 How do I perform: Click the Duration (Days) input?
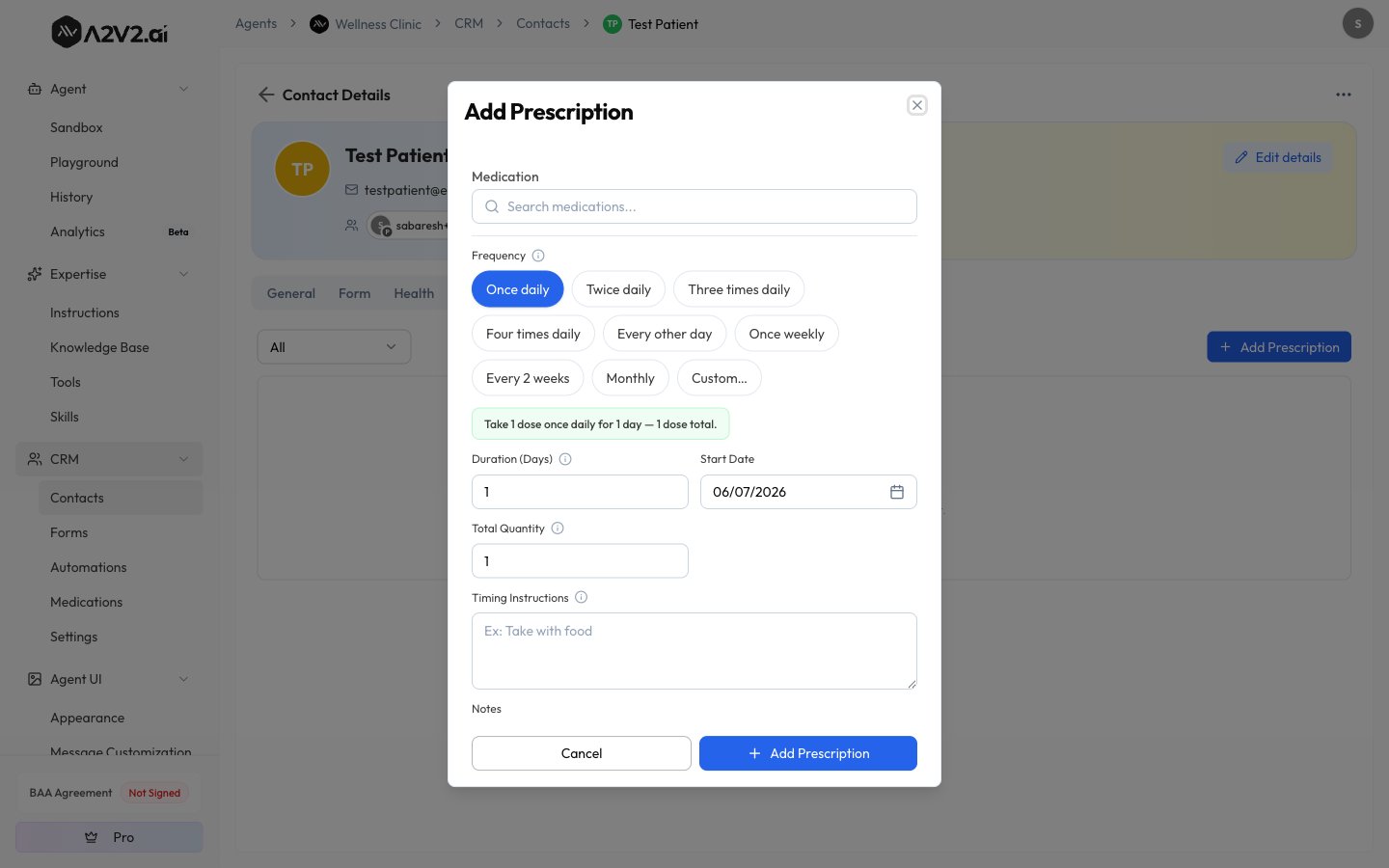(x=580, y=492)
